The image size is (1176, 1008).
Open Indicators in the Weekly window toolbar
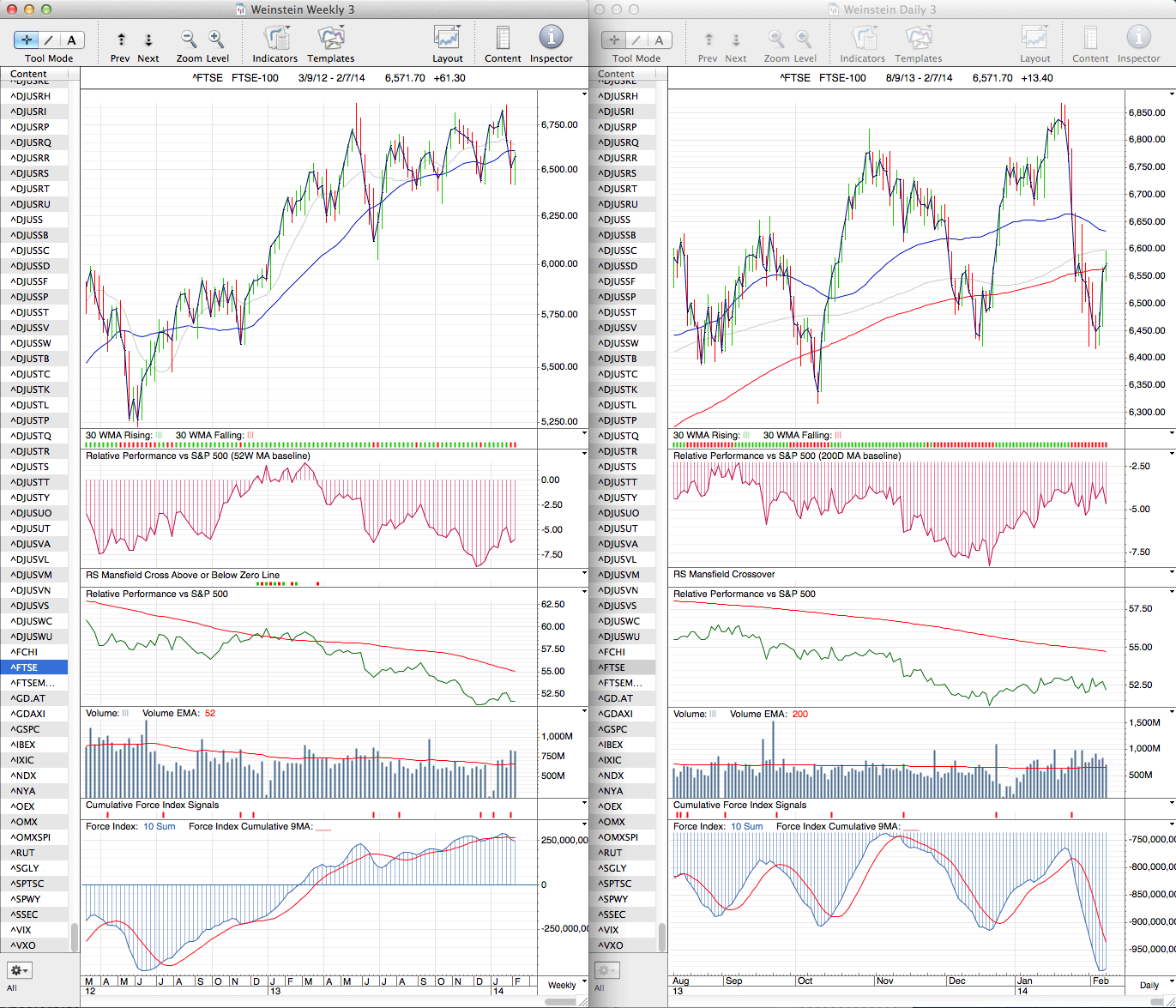pyautogui.click(x=275, y=39)
